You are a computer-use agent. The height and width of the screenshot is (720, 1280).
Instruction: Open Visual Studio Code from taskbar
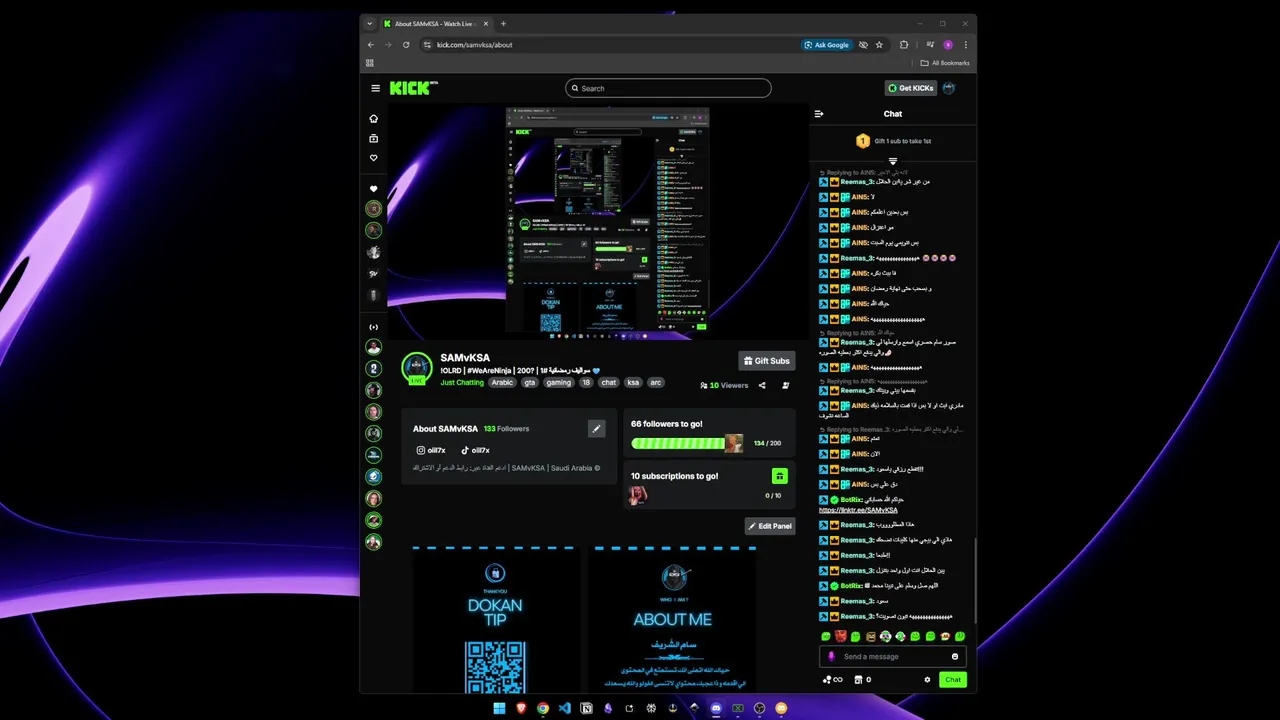coord(565,708)
